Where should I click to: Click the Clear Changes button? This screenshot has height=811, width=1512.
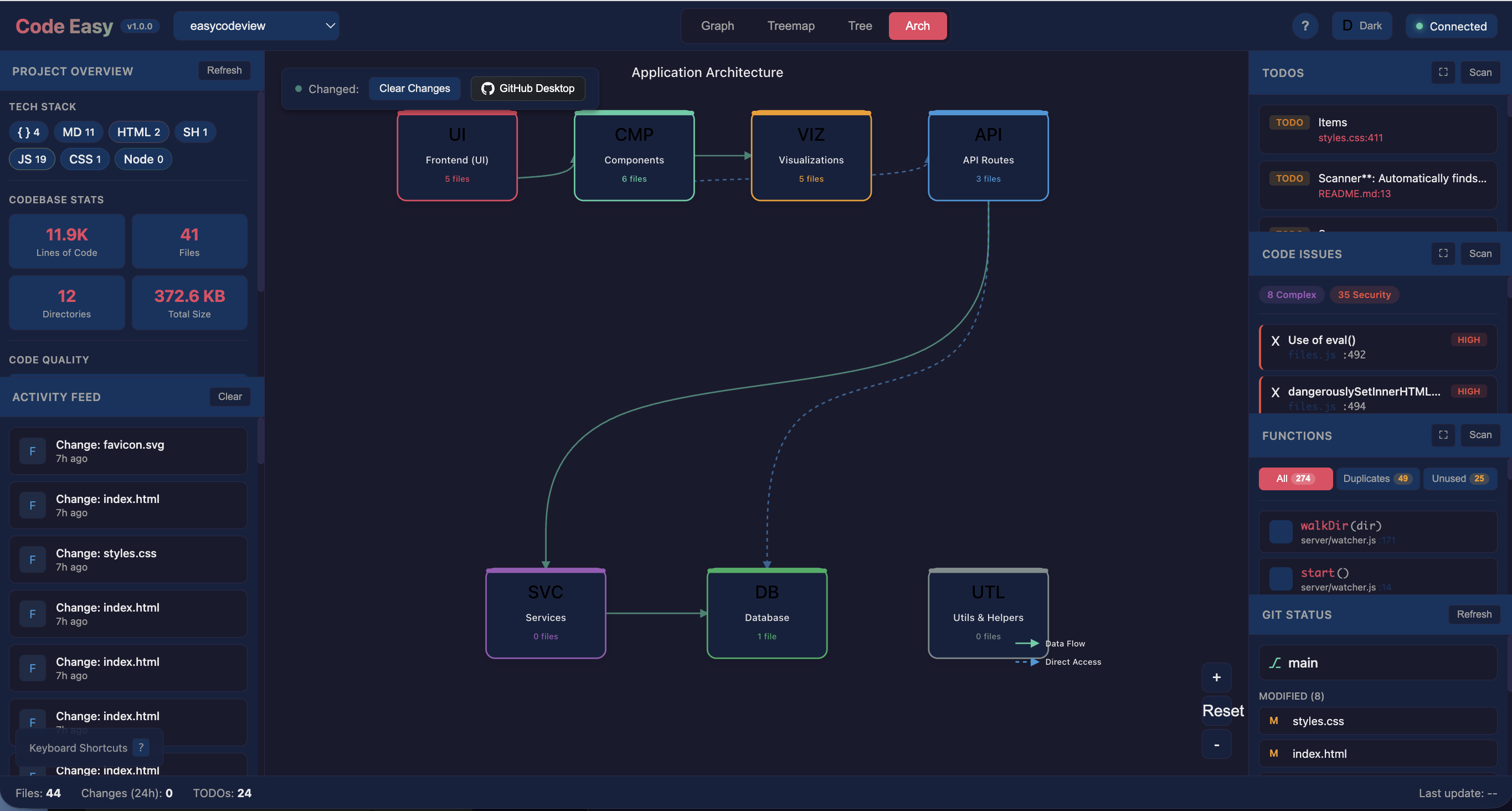pos(414,89)
